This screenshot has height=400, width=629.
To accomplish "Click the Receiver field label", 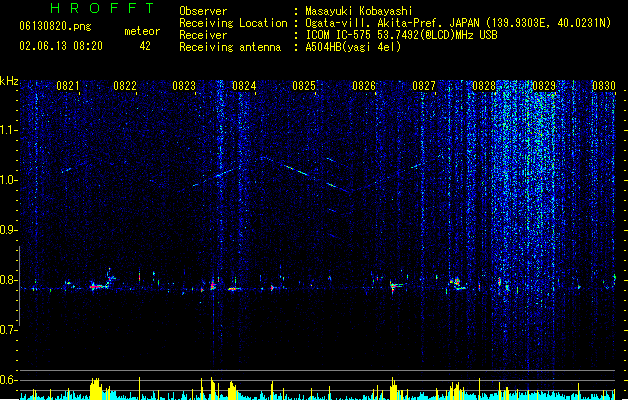I will (203, 35).
